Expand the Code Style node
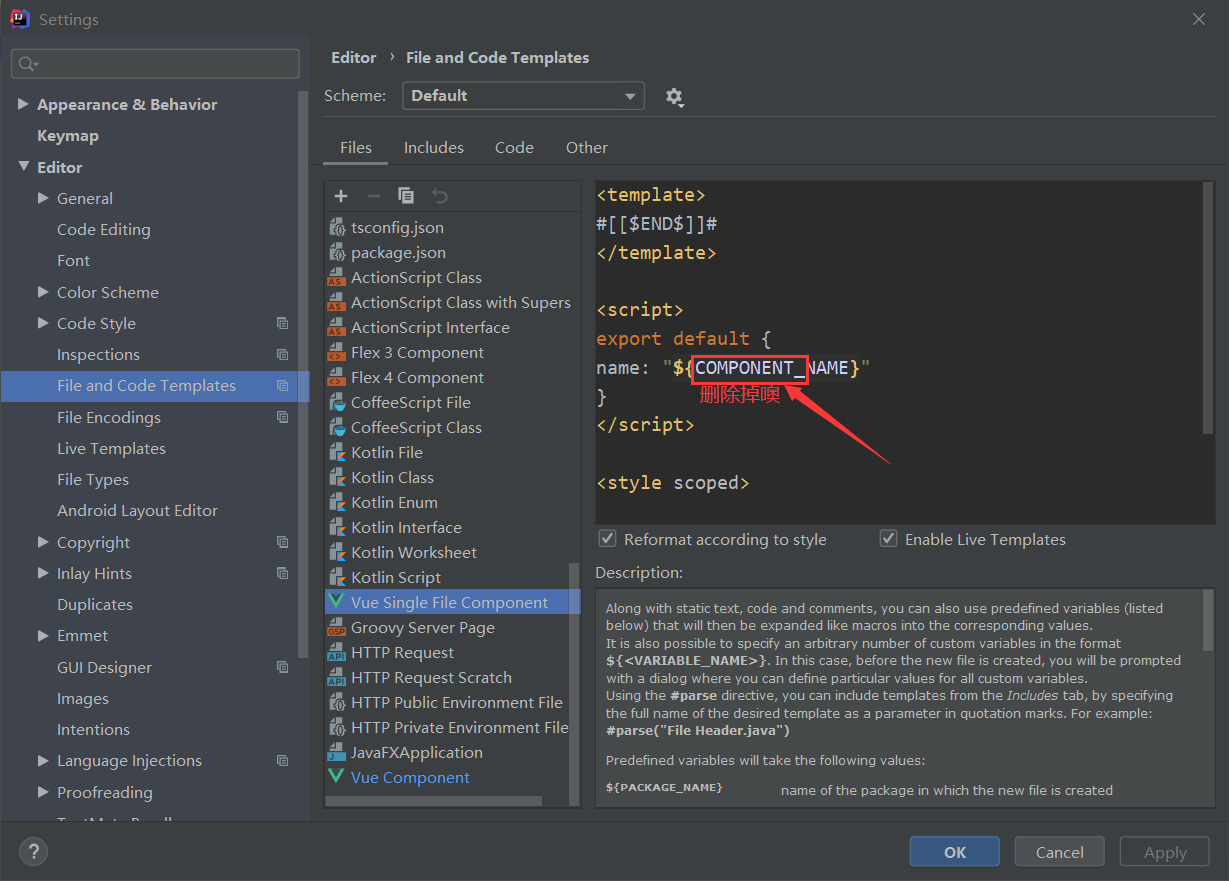The height and width of the screenshot is (881, 1229). coord(43,323)
